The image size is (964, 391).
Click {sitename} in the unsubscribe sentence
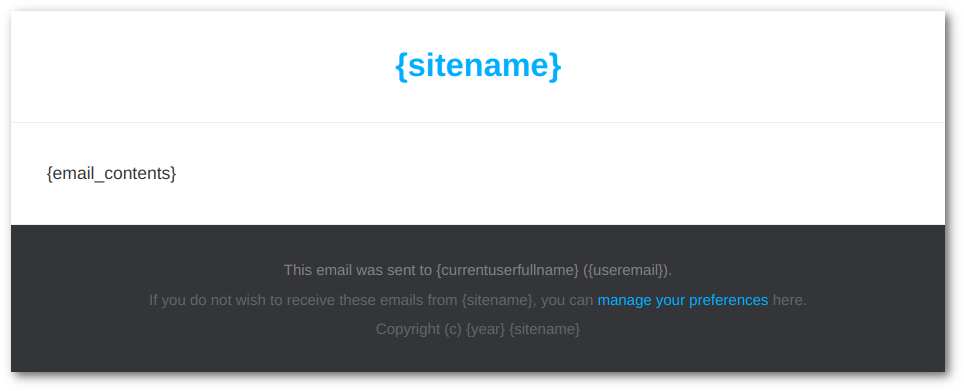click(497, 300)
